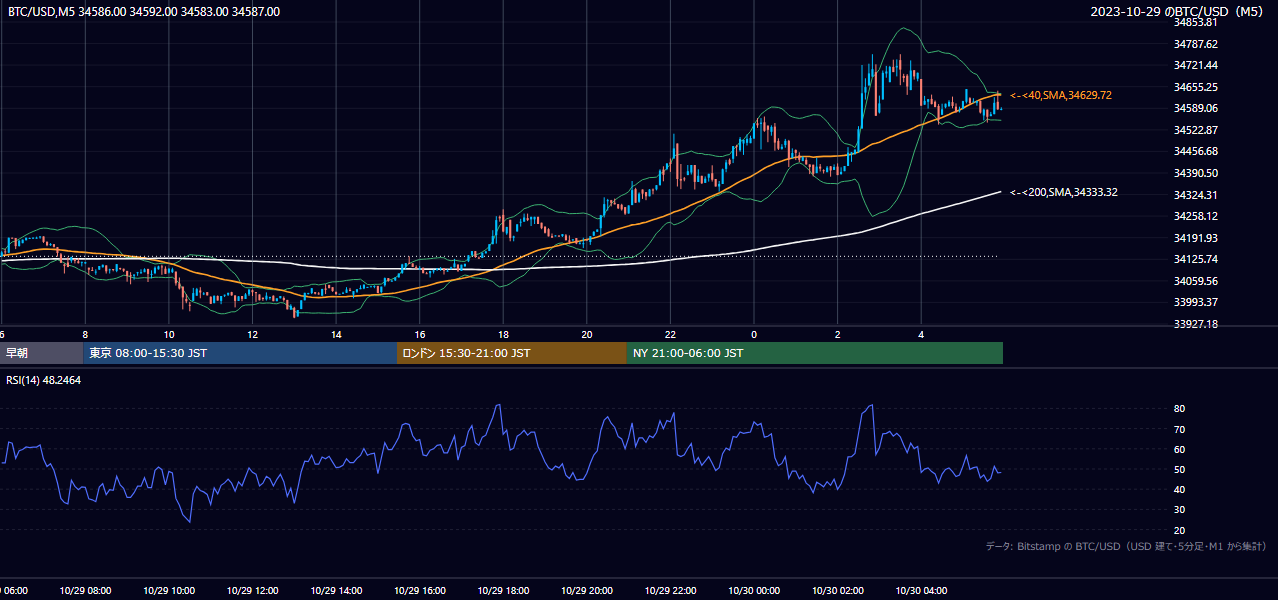
Task: Click the hour tick 0 under price chart
Action: 754,334
